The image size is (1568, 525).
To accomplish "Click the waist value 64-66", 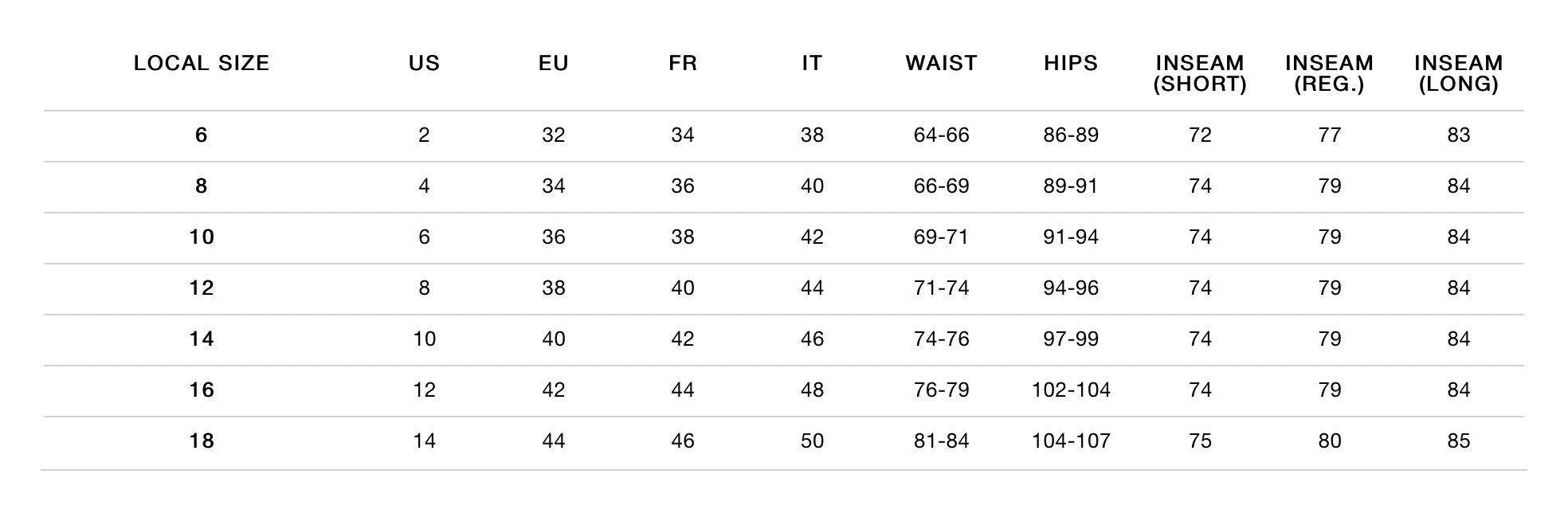I will 941,135.
